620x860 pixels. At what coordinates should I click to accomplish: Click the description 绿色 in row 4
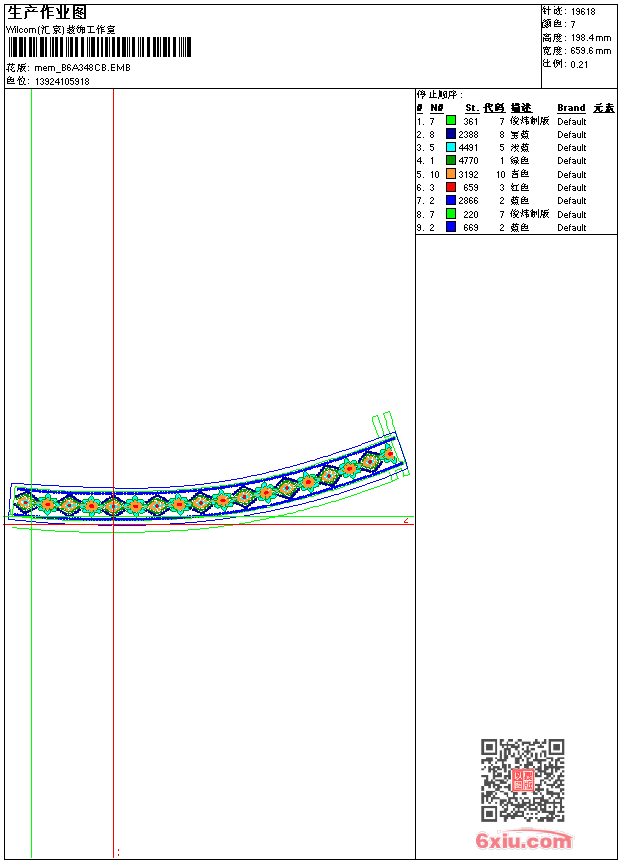click(x=520, y=161)
